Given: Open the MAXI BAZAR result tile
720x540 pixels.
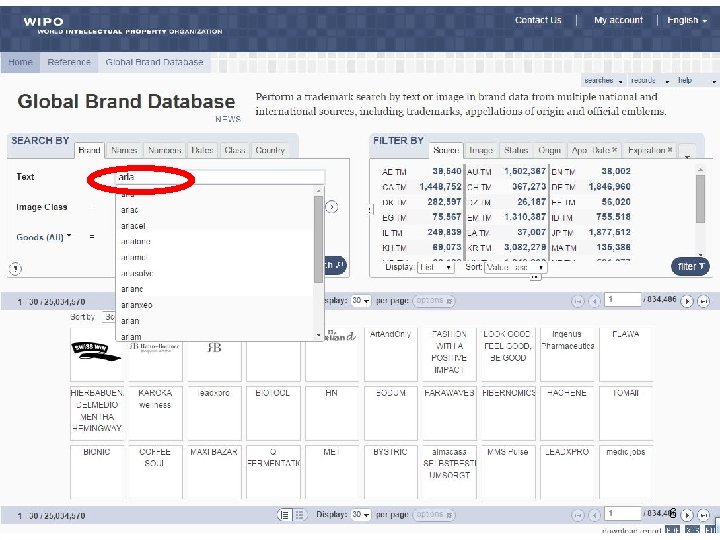Looking at the screenshot, I should (x=214, y=472).
